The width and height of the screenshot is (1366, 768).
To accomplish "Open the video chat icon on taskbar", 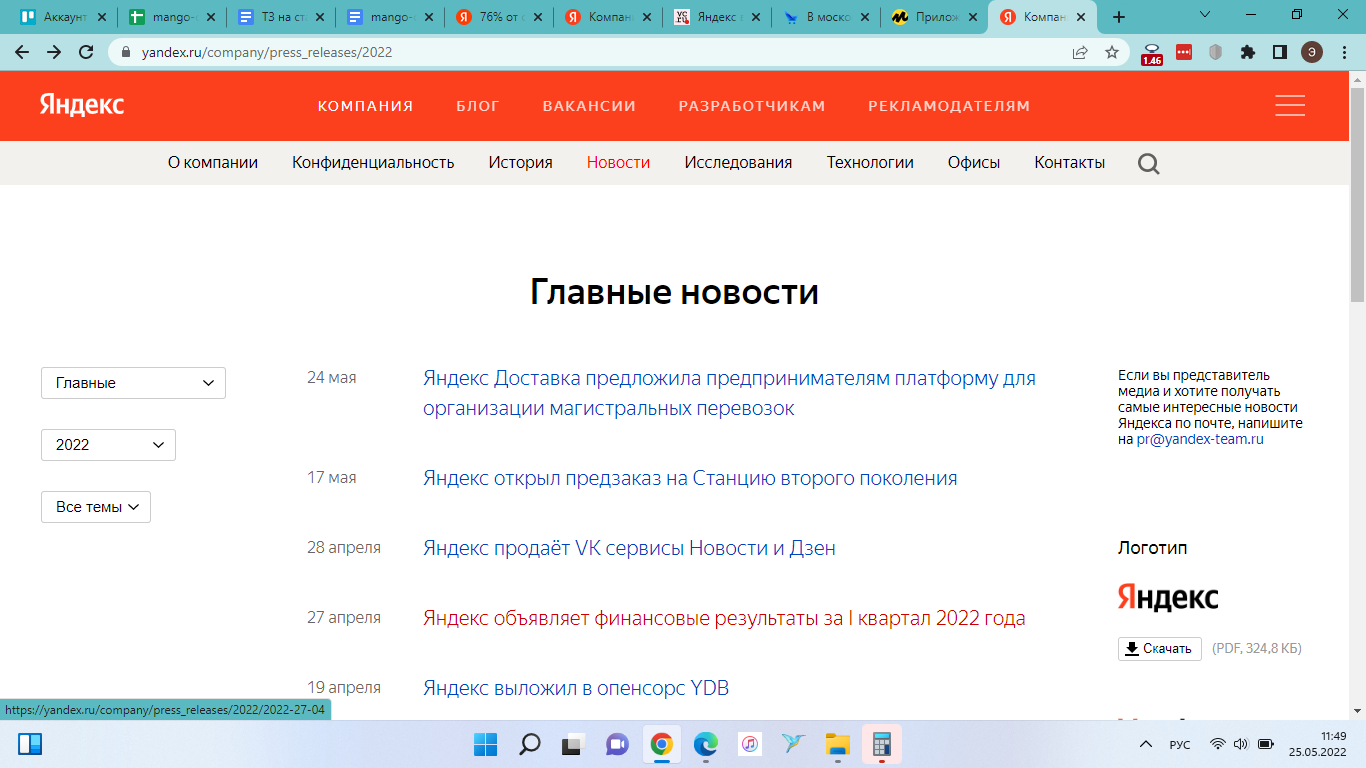I will 617,744.
